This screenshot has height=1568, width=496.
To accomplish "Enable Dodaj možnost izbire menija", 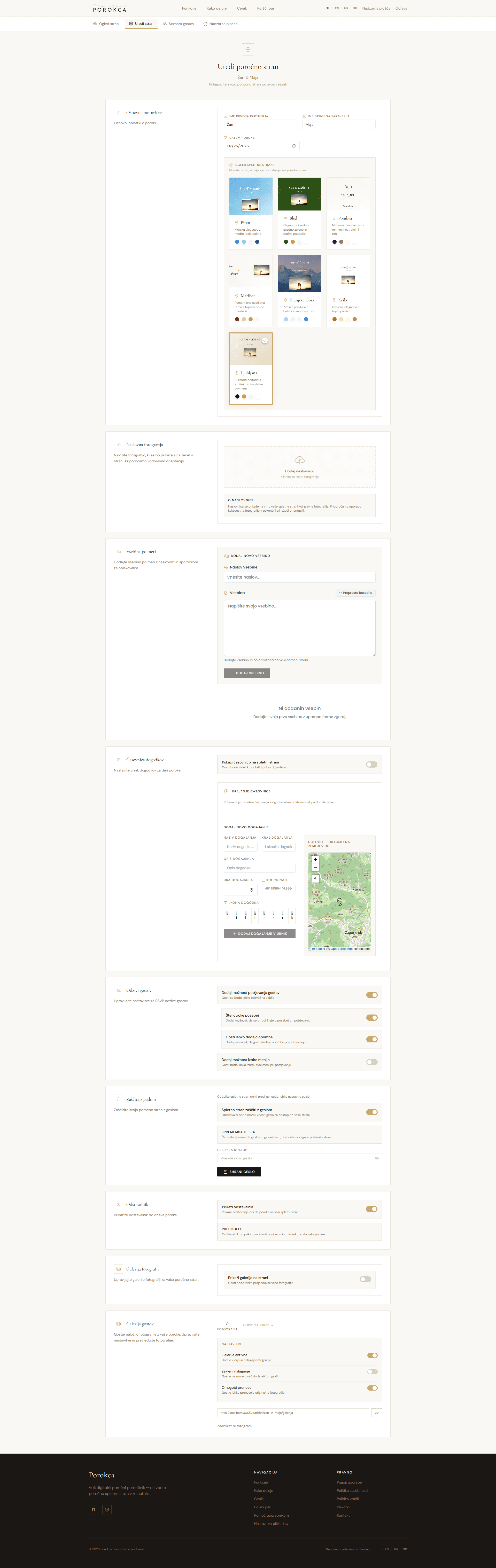I will click(x=372, y=1062).
